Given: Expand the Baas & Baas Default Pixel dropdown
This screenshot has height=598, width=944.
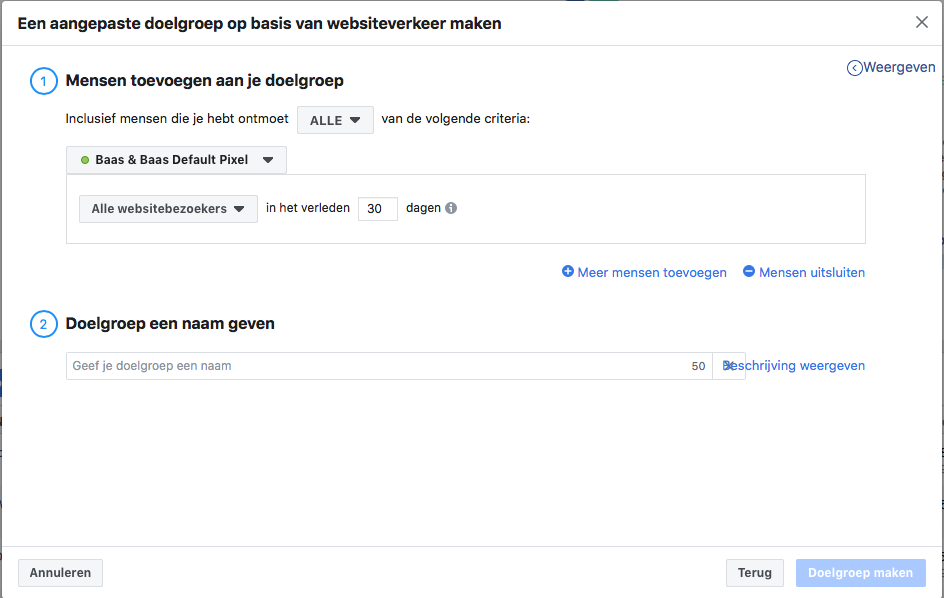Looking at the screenshot, I should coord(176,160).
